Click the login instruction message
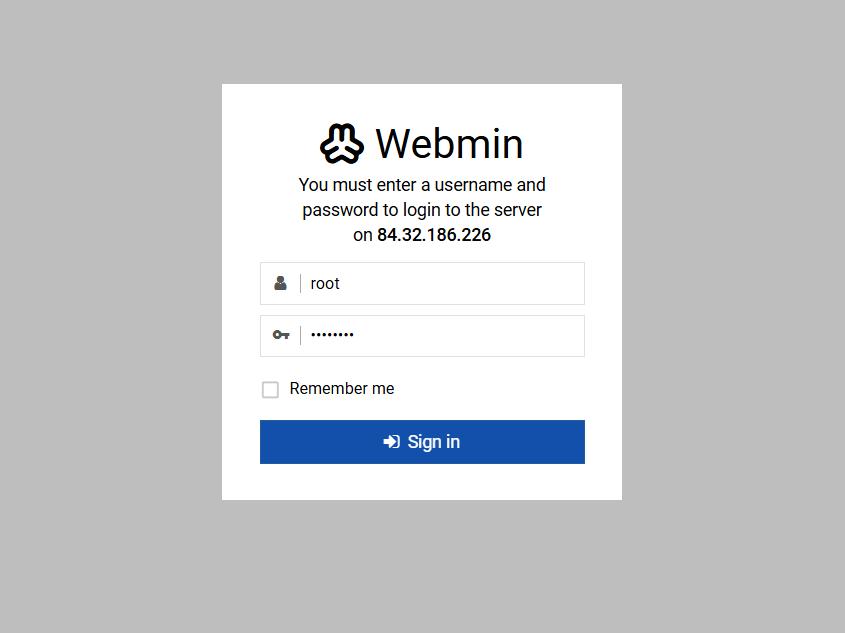This screenshot has height=633, width=845. click(422, 209)
